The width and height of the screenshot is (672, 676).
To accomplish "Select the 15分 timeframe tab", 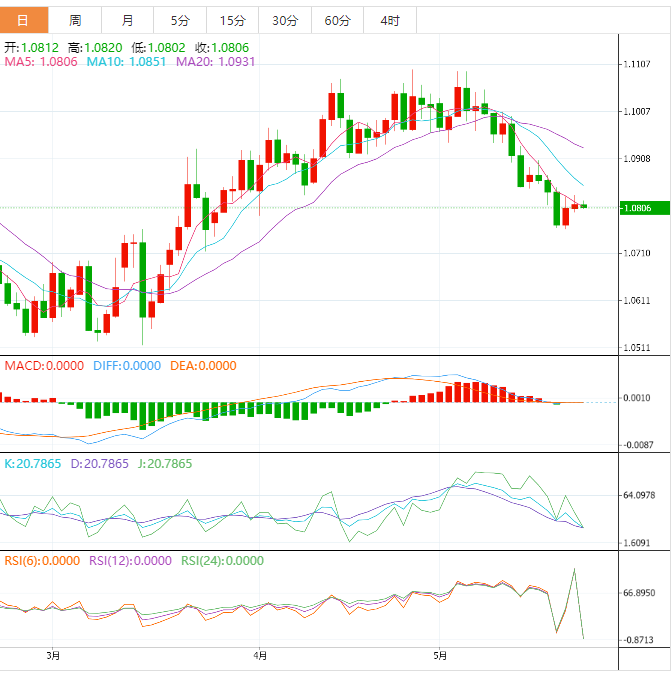I will click(231, 20).
